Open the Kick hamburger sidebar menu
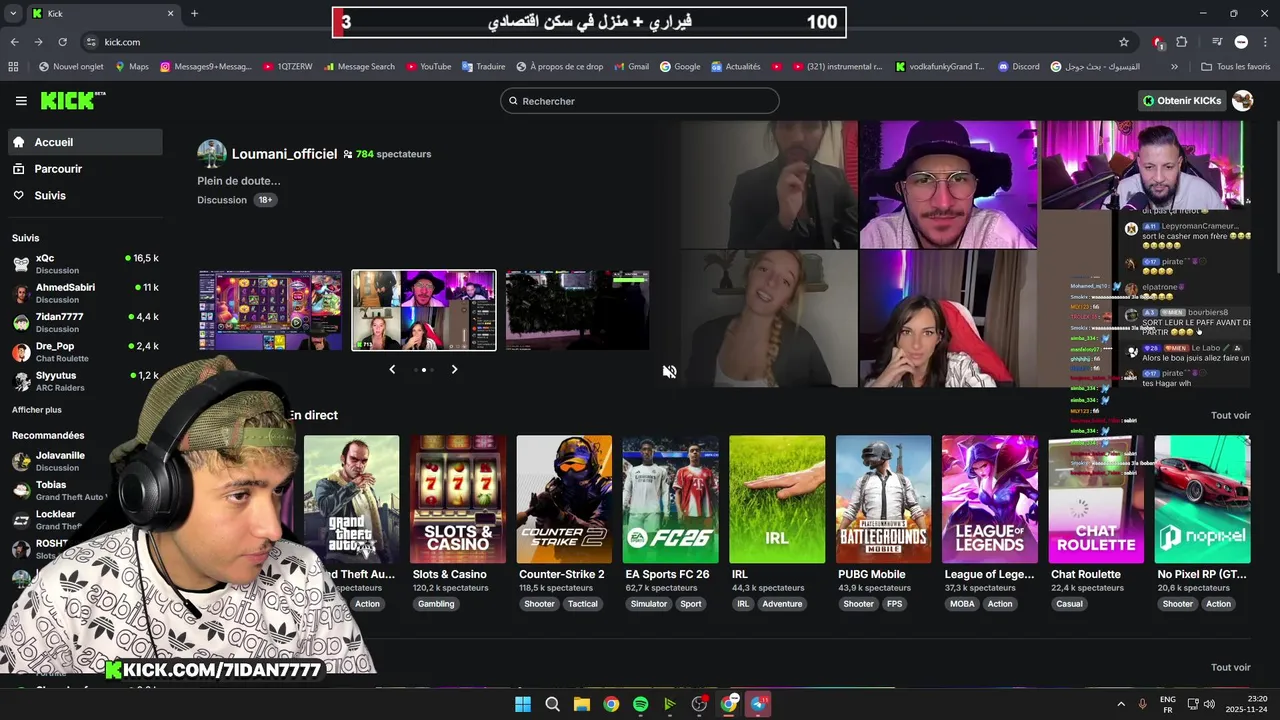Screen dimensions: 1280x720 (21, 101)
